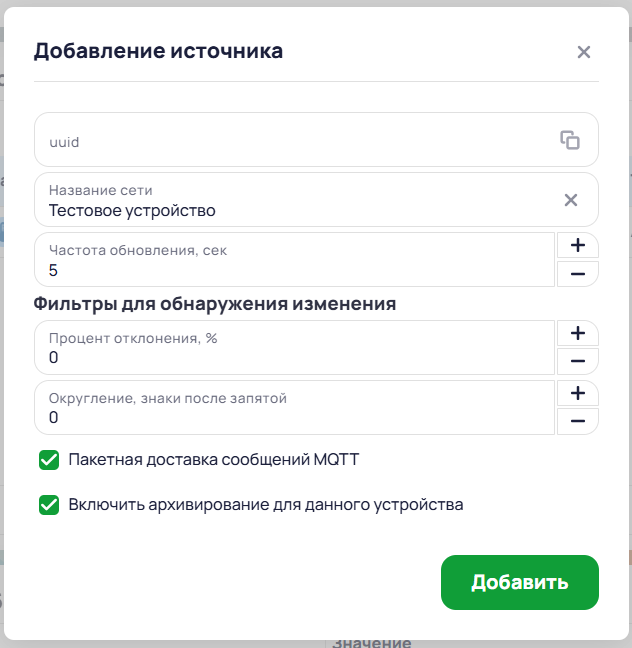Decrease Частота обновления with minus button
632x648 pixels.
(x=578, y=274)
